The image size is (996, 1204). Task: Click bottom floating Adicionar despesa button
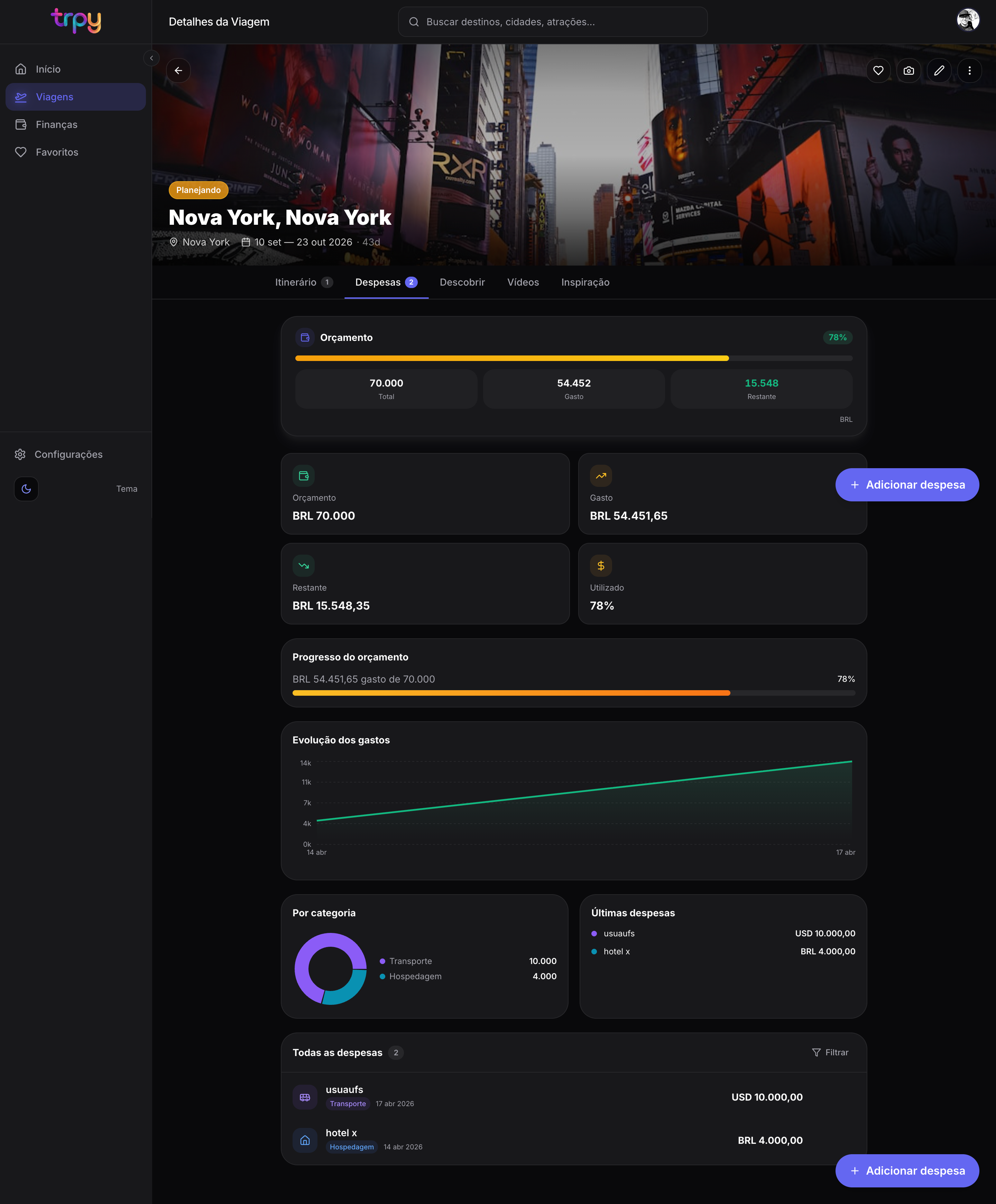[x=907, y=1171]
